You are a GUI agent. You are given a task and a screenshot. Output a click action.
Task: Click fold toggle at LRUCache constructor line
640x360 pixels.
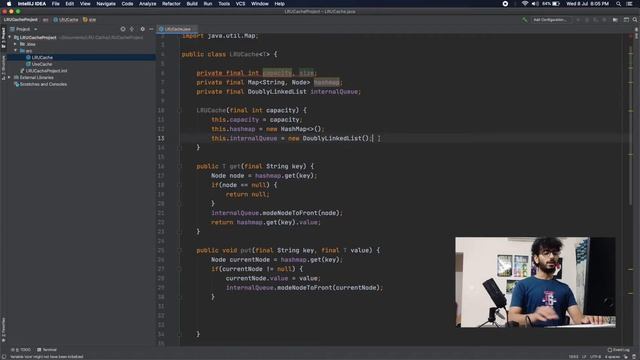(179, 110)
